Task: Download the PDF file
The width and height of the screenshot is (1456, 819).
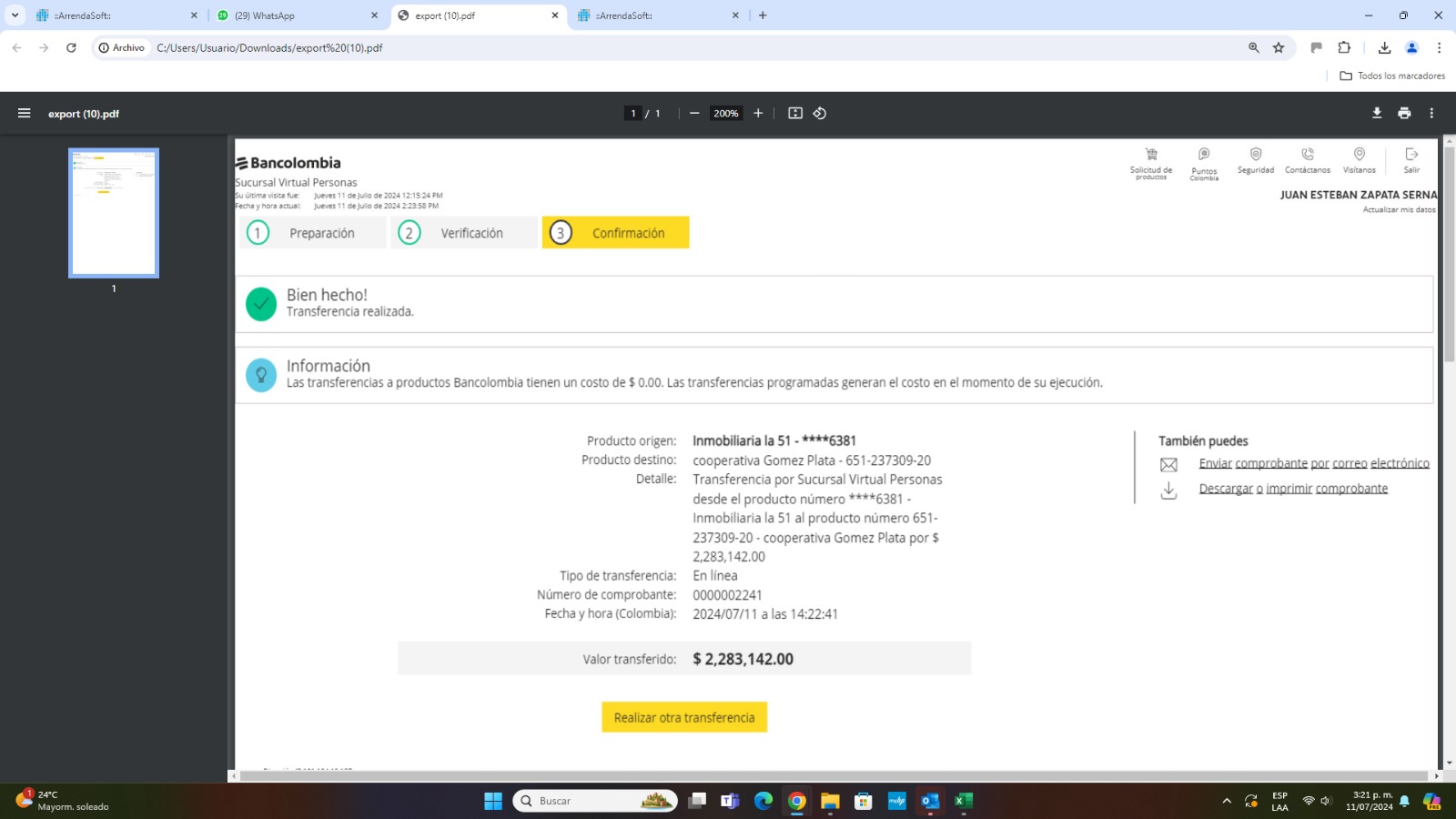Action: pos(1377,114)
